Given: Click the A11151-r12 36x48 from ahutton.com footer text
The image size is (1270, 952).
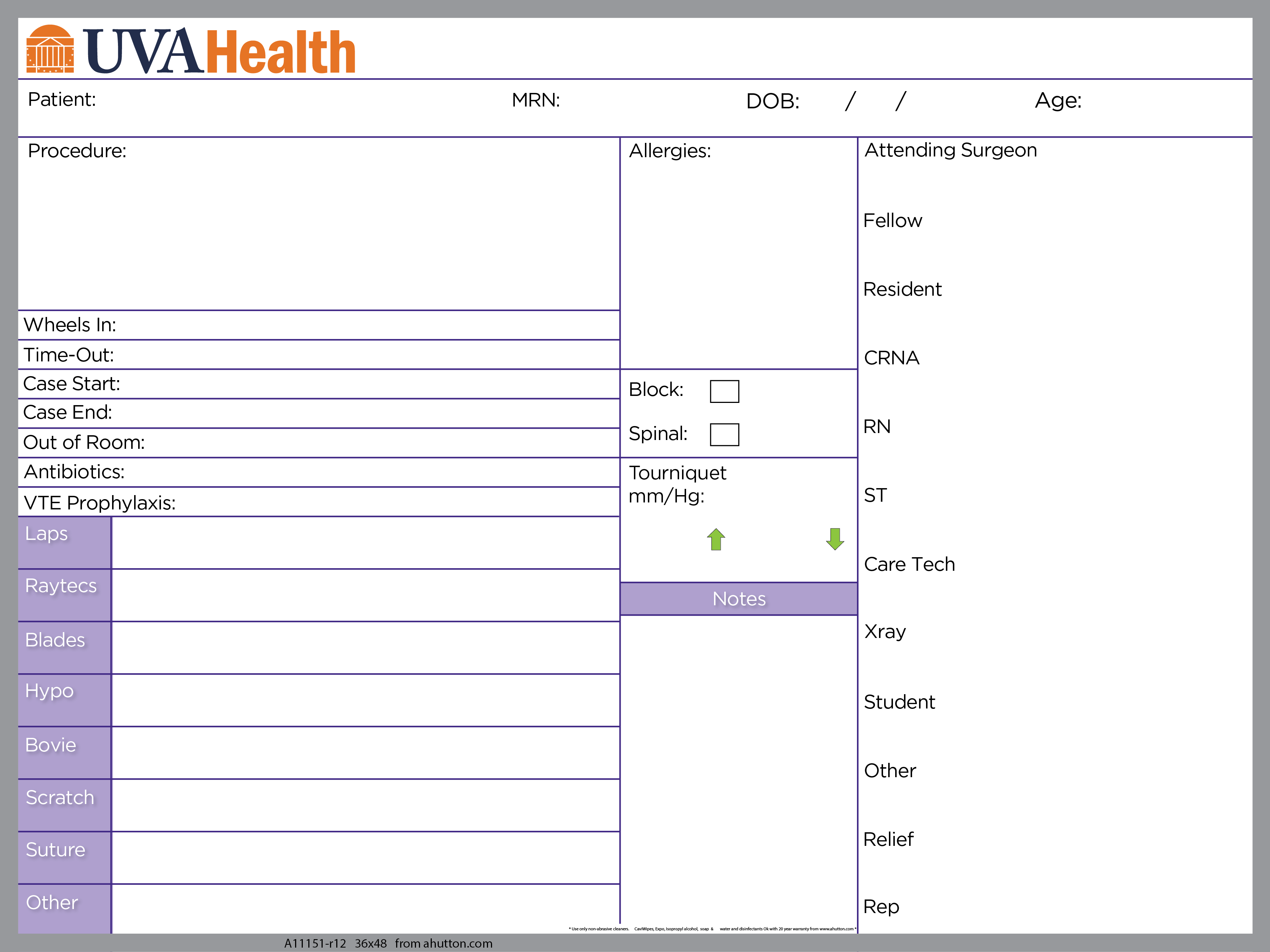Looking at the screenshot, I should click(388, 944).
